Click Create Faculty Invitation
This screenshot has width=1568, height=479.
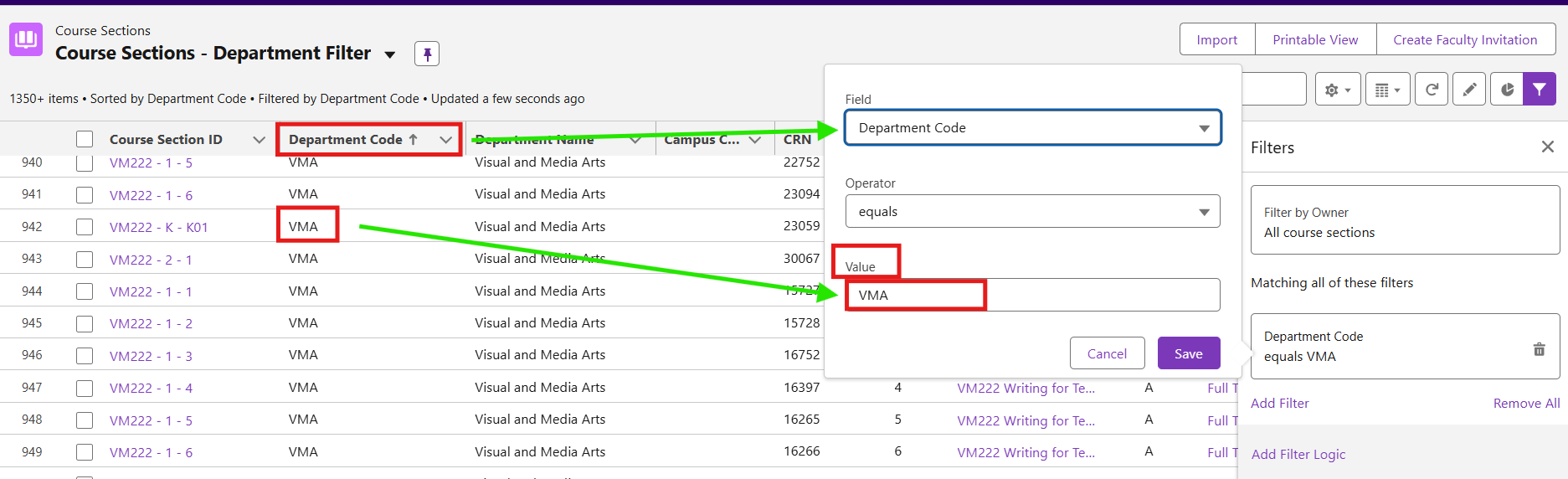(x=1465, y=39)
